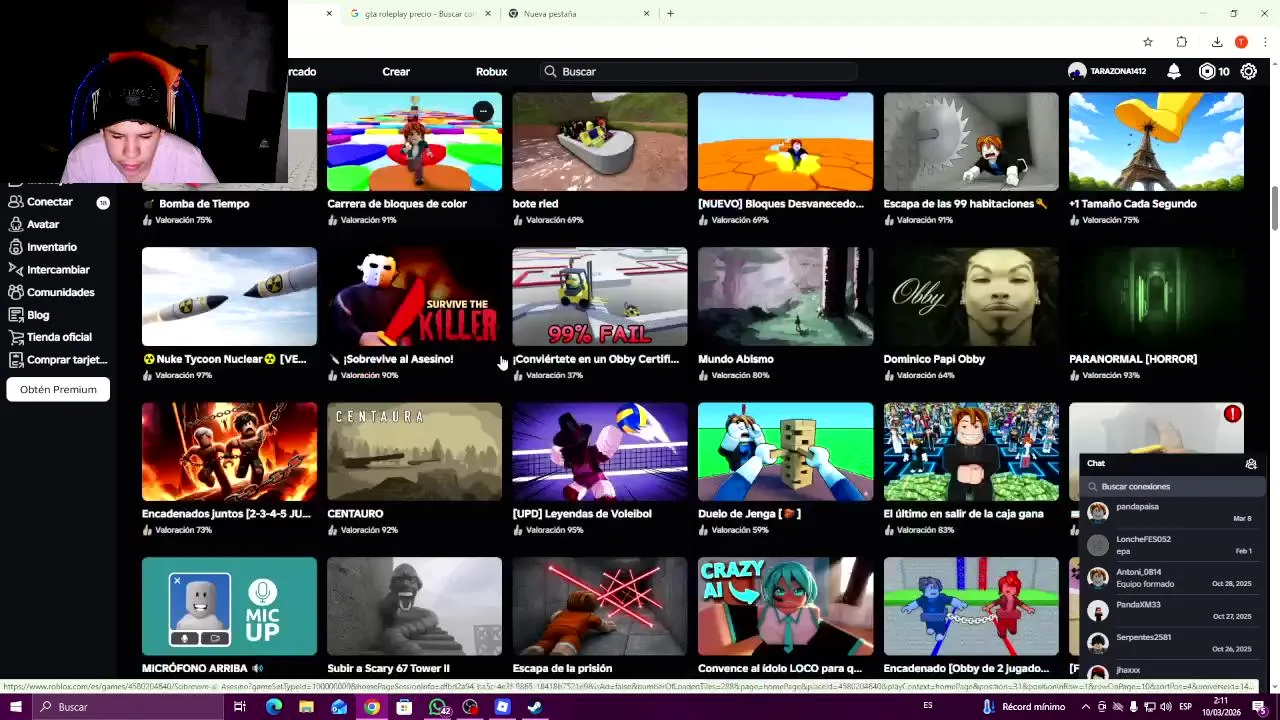
Task: Open the Roblox settings gear
Action: point(1249,71)
